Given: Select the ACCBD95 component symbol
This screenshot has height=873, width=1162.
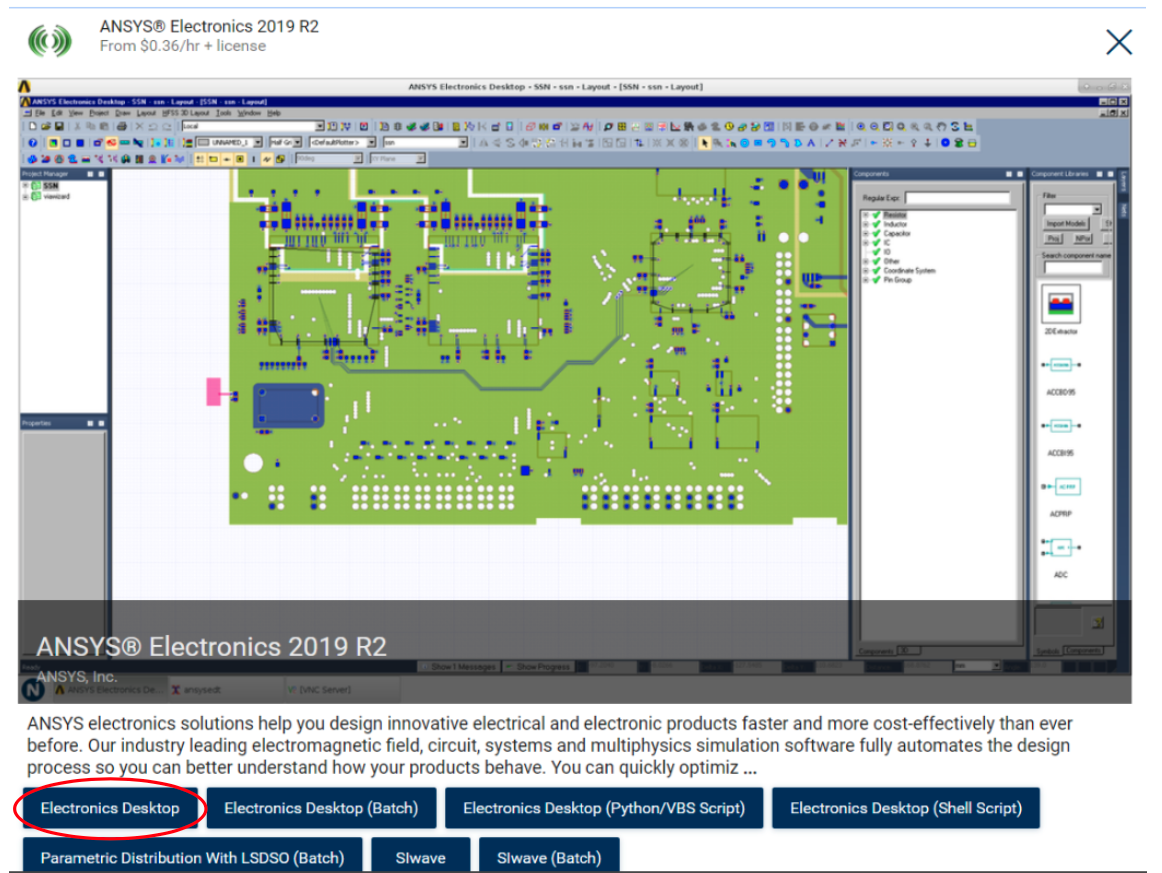Looking at the screenshot, I should coord(1060,365).
